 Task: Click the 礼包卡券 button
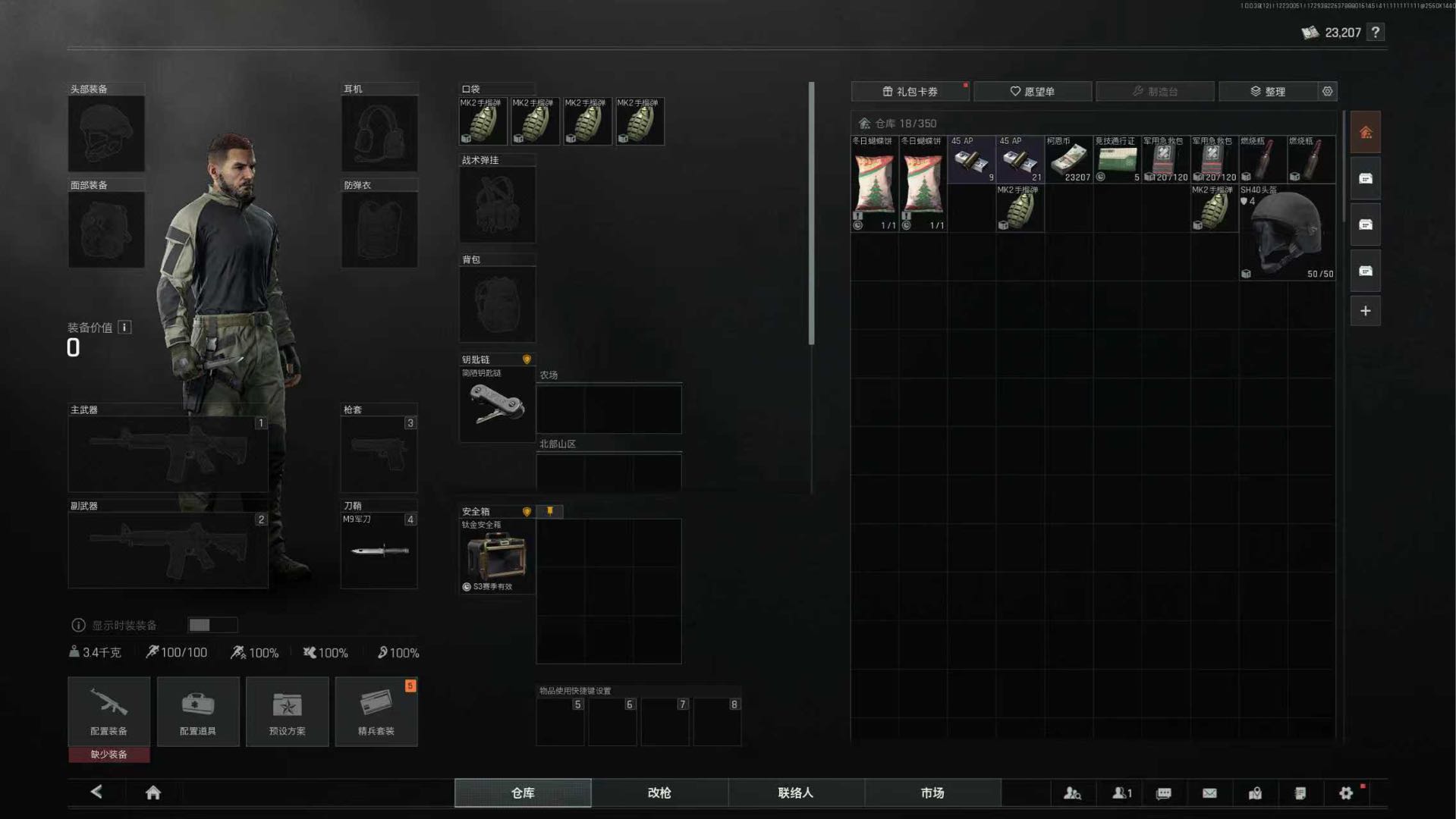pyautogui.click(x=909, y=91)
